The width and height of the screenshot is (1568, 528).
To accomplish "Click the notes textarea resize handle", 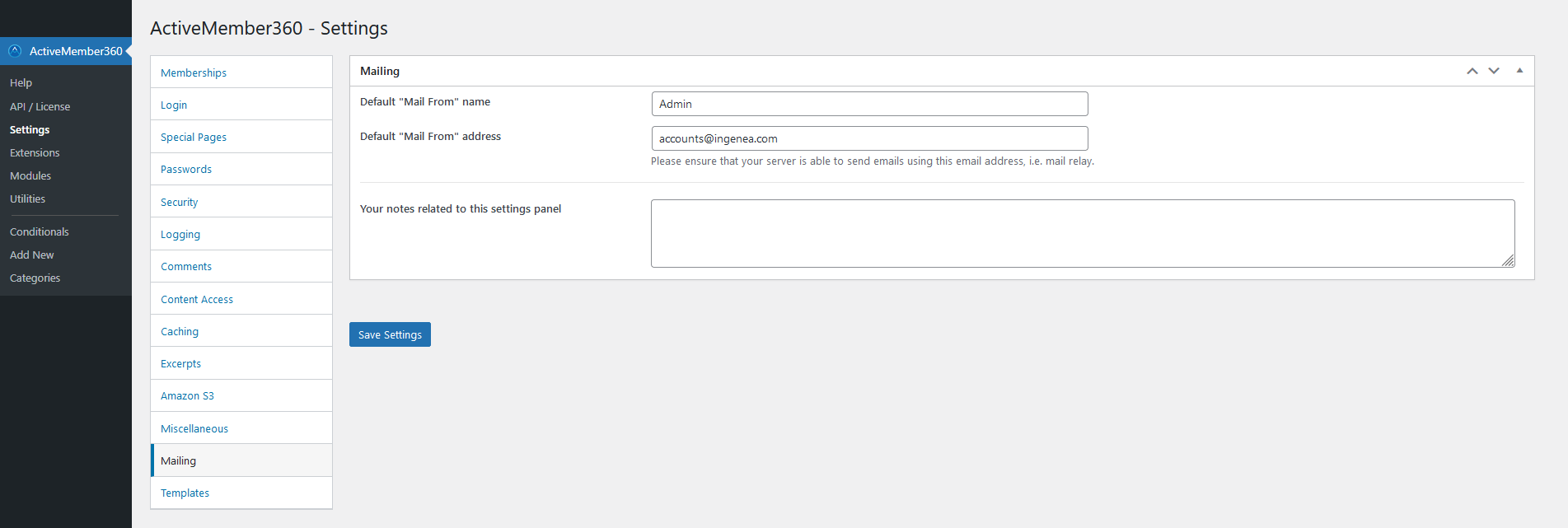I will (1508, 260).
